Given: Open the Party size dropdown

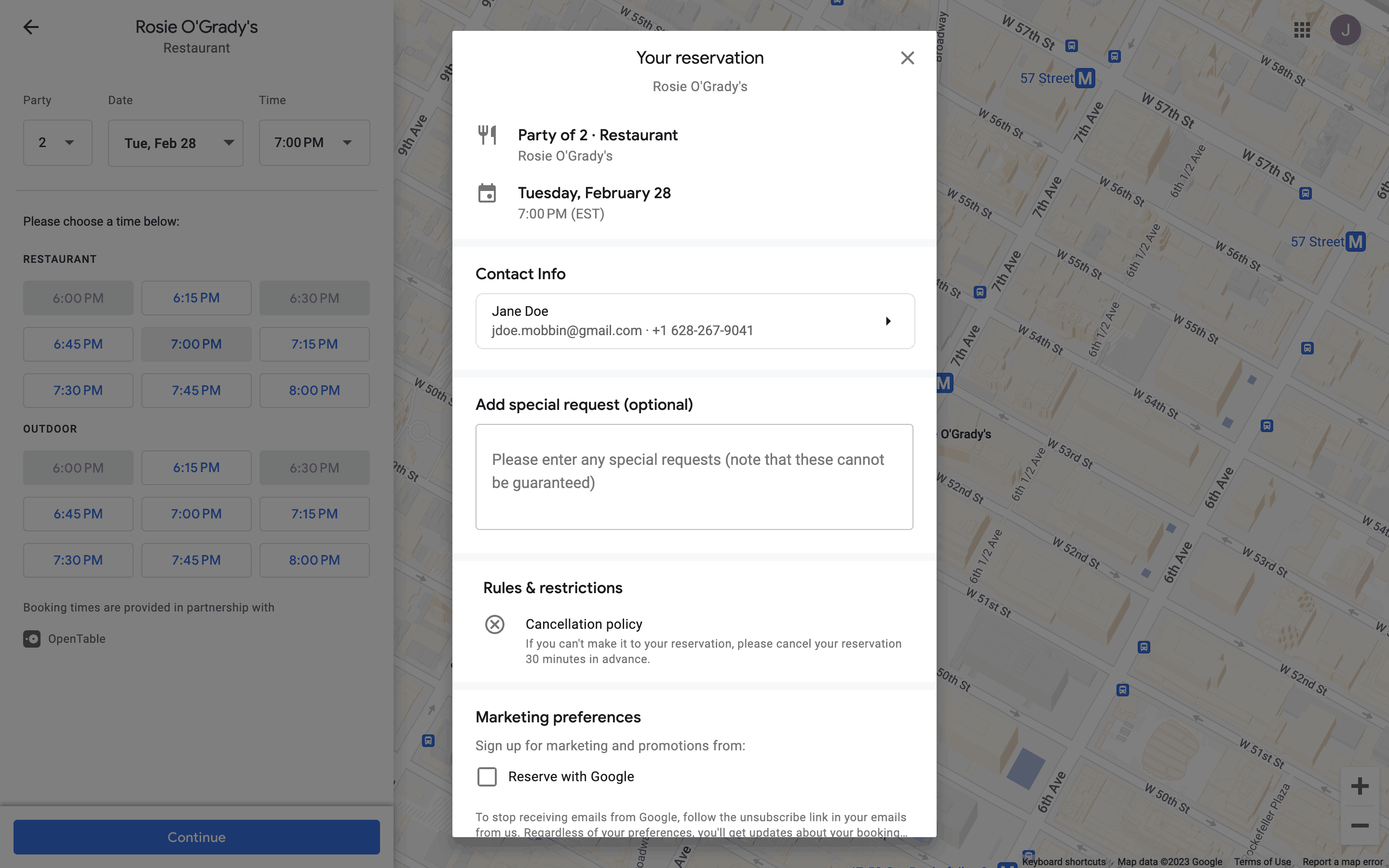Looking at the screenshot, I should [x=57, y=143].
